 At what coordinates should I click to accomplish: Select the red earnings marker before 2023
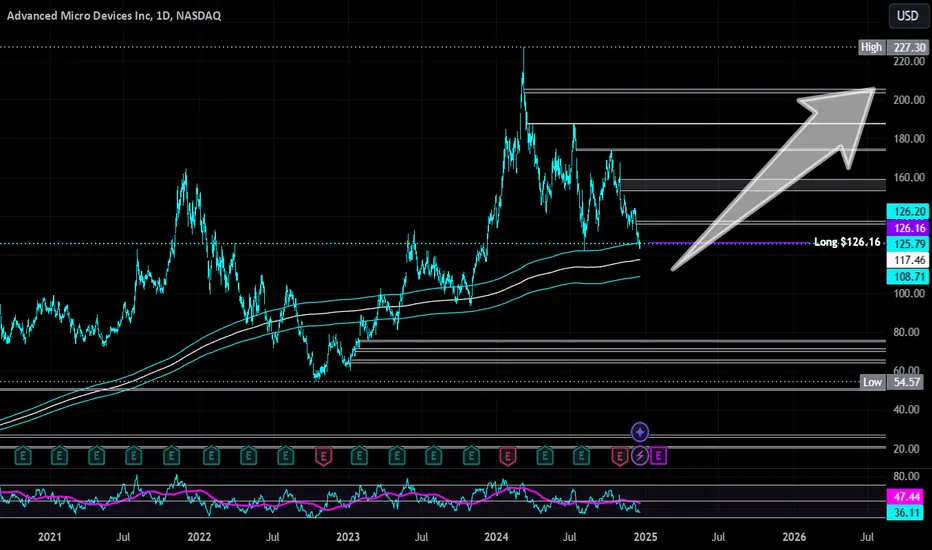[323, 456]
